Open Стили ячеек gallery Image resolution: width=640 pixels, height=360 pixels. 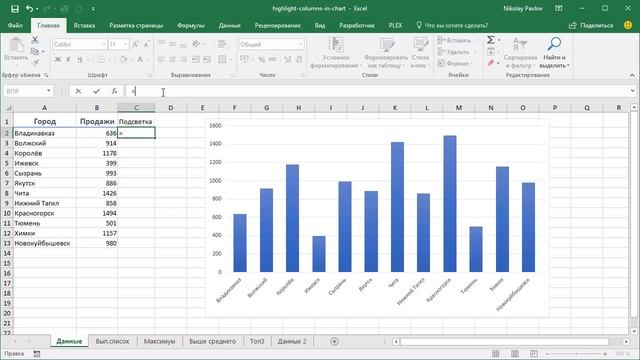click(420, 52)
